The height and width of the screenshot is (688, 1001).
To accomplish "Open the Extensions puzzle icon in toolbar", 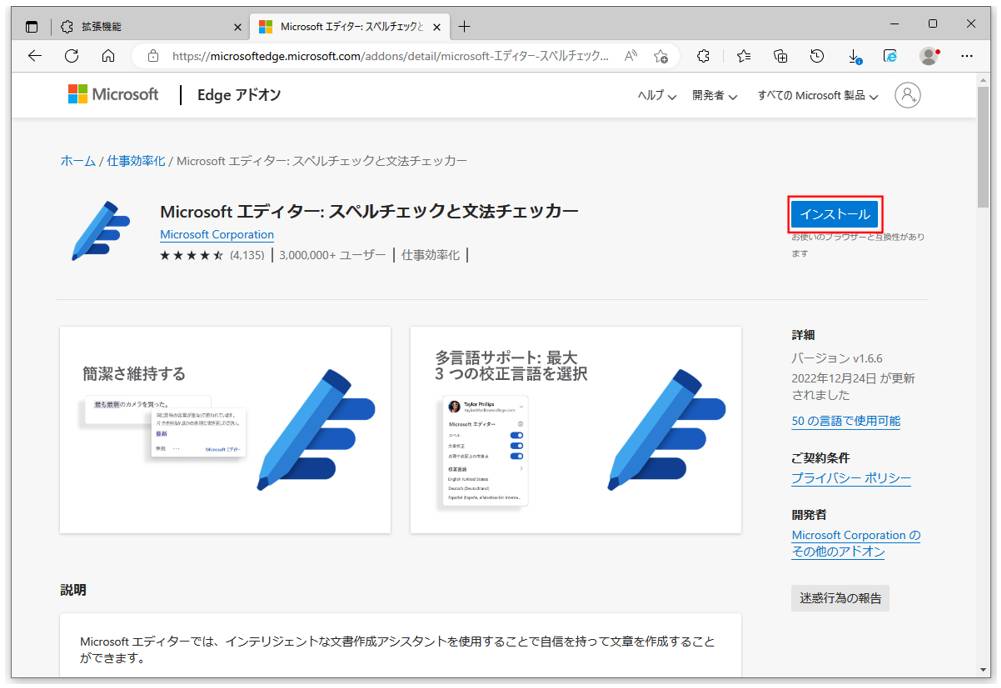I will pyautogui.click(x=703, y=56).
